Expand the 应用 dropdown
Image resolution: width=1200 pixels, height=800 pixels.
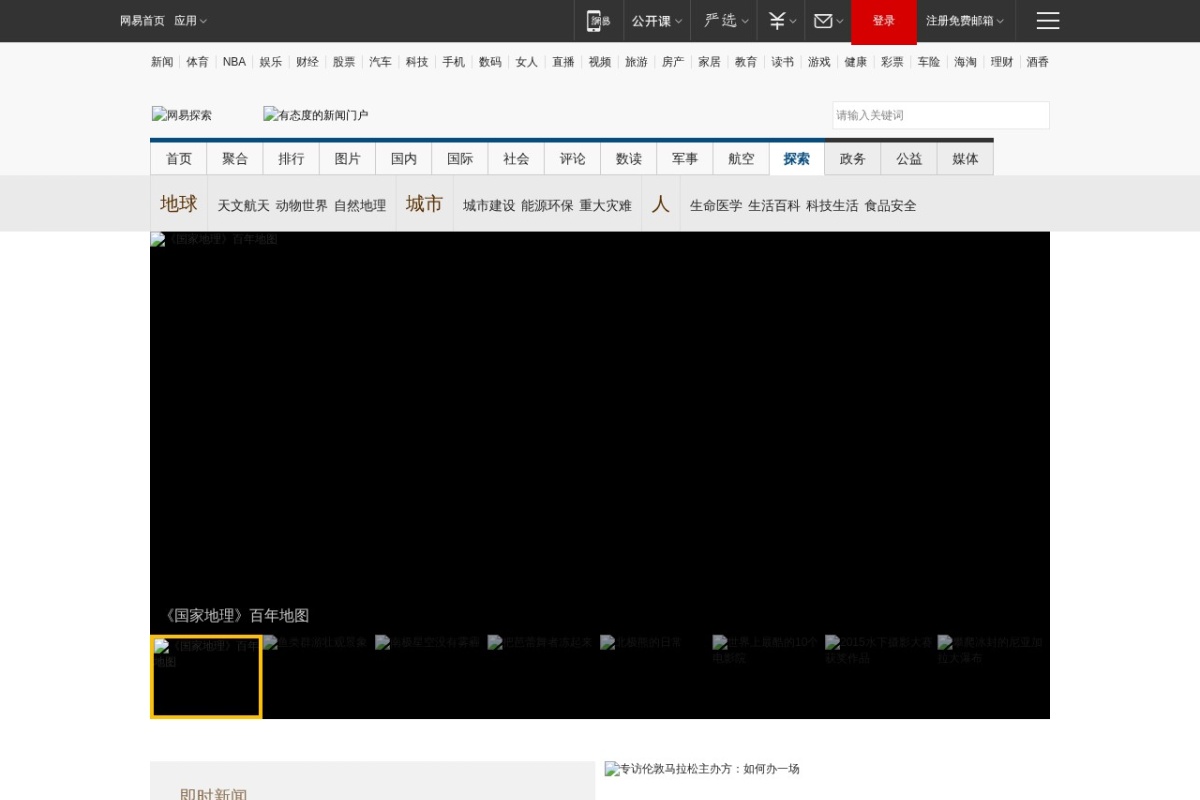tap(190, 21)
